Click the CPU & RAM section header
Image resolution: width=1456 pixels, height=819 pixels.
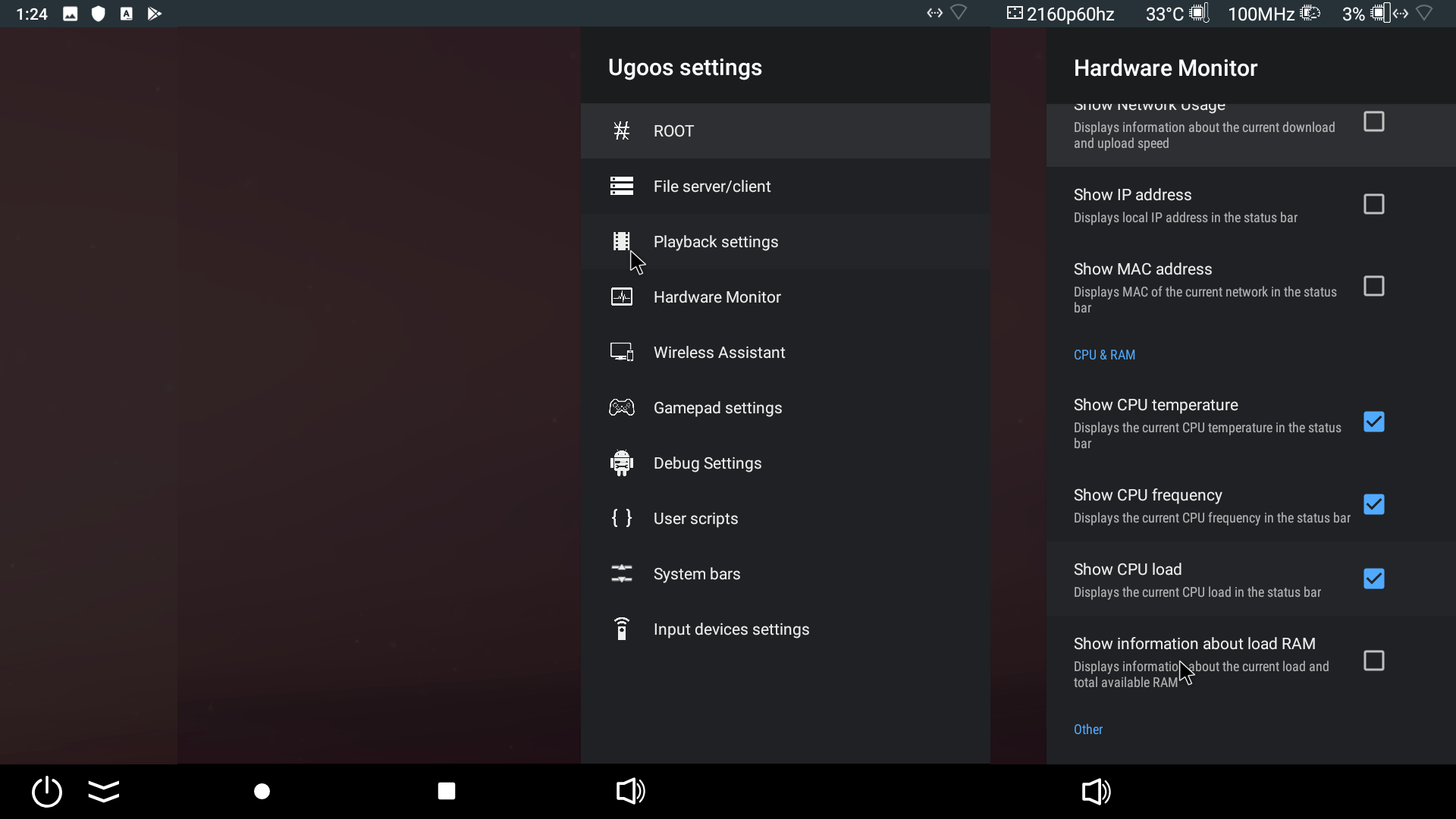pos(1104,355)
